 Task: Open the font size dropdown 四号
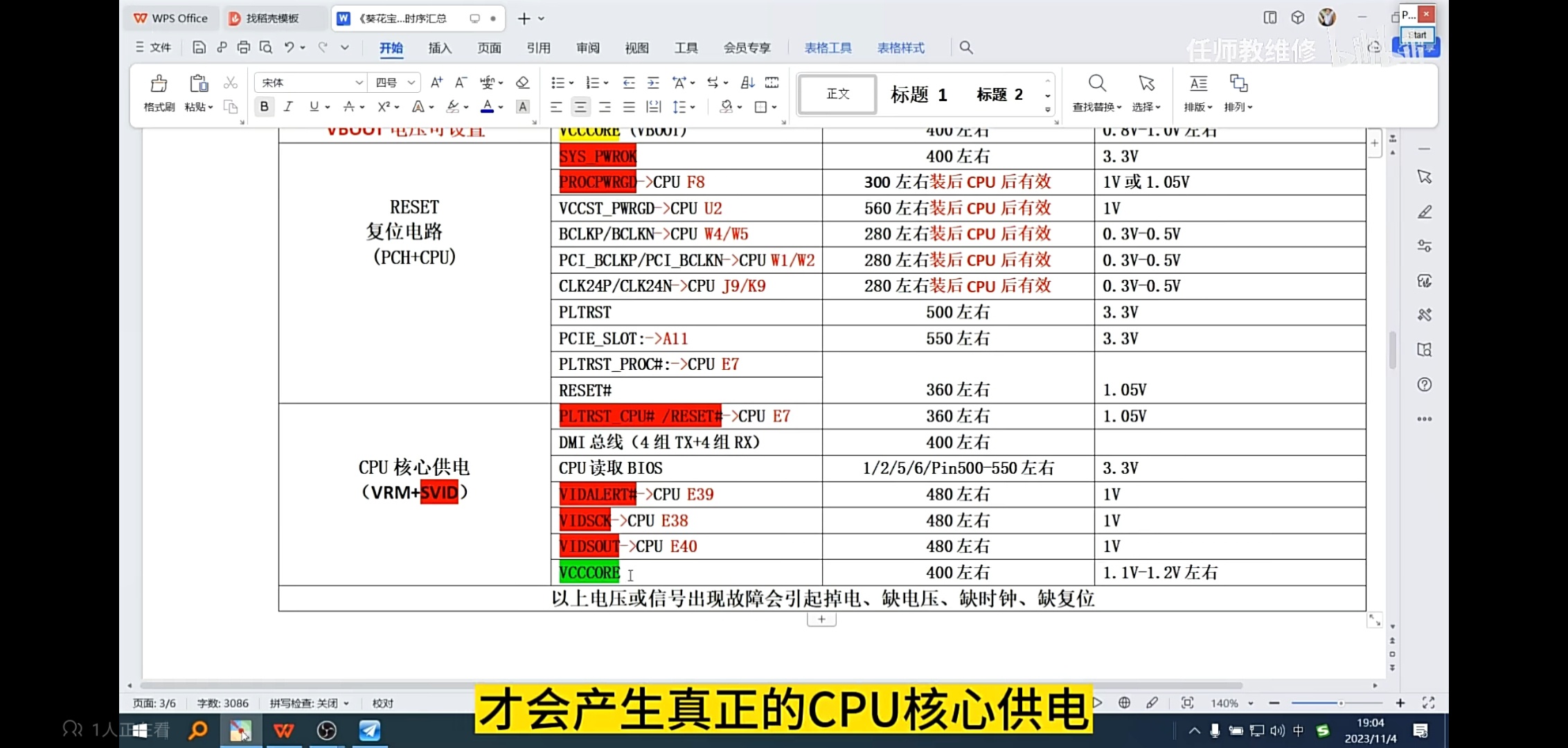tap(411, 82)
